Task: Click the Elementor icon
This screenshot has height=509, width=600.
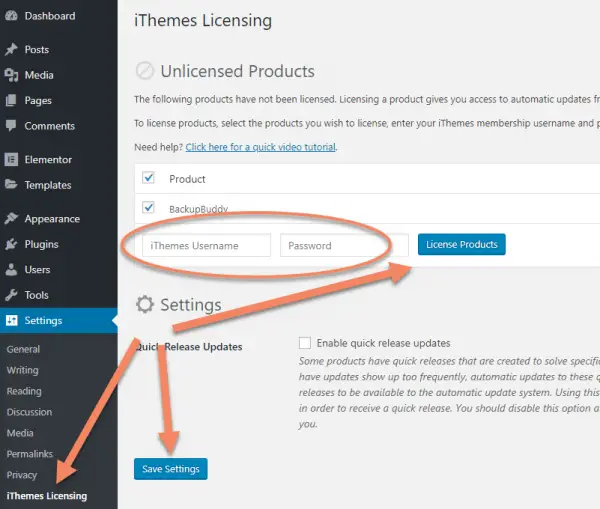Action: (x=11, y=160)
